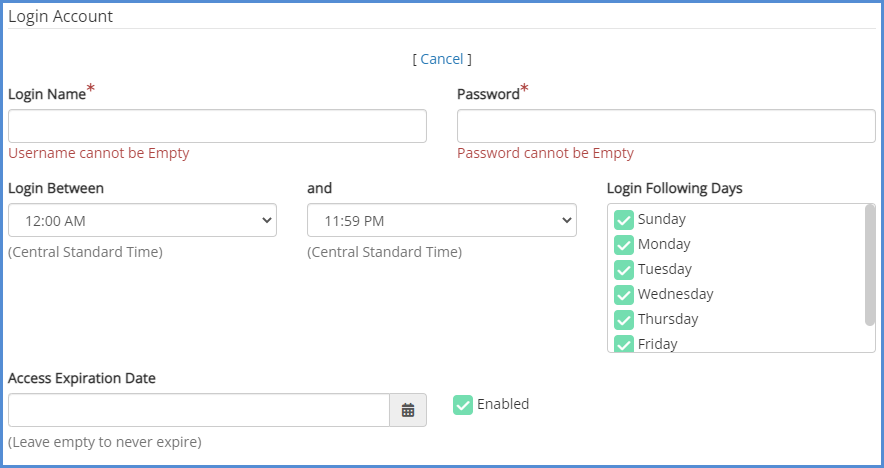Untick the Wednesday checkbox
This screenshot has height=468, width=884.
pyautogui.click(x=624, y=295)
